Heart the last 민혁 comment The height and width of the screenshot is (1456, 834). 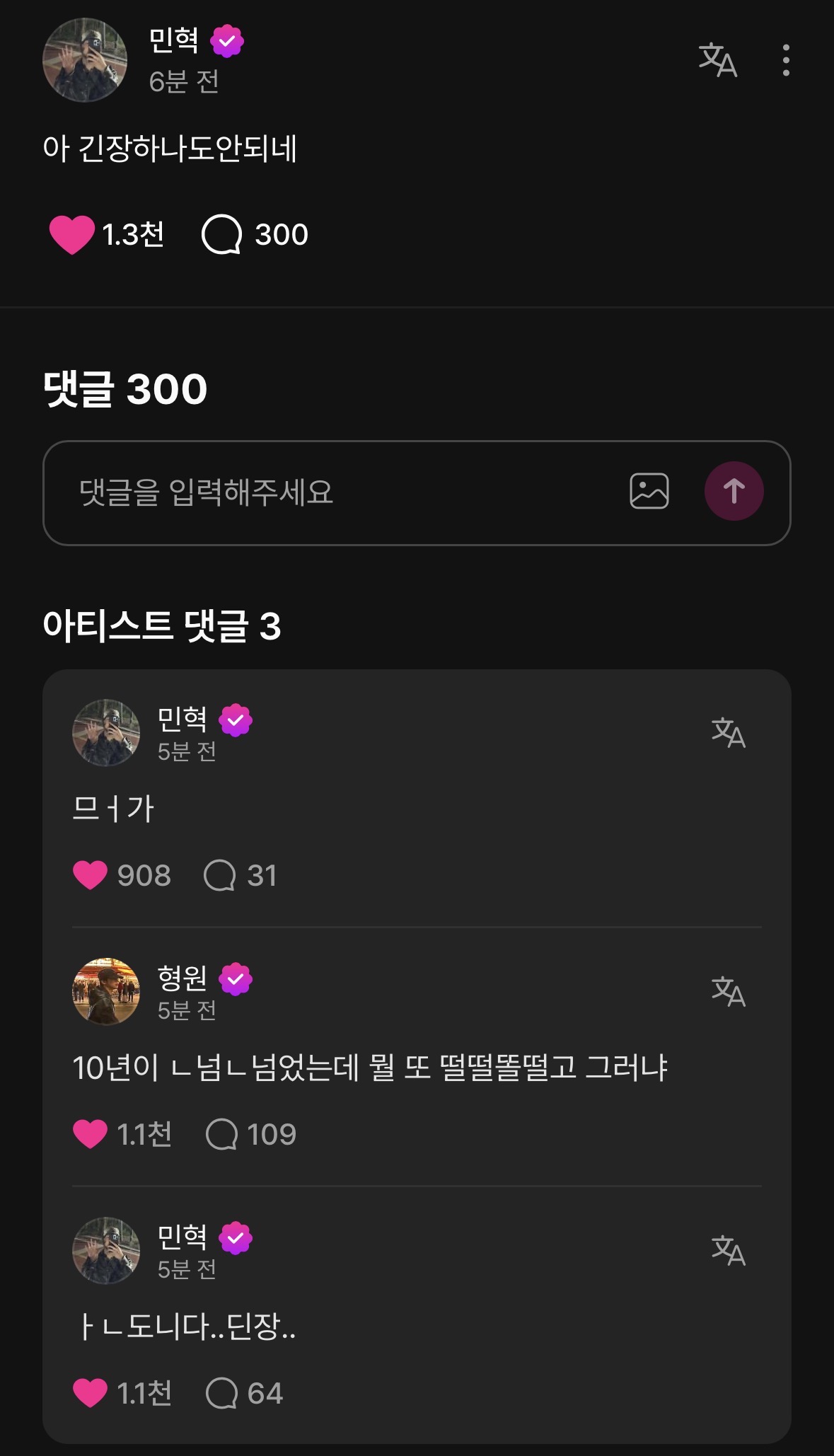(90, 1393)
